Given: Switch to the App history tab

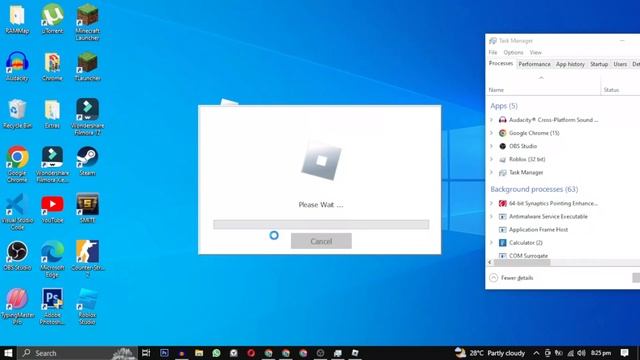Looking at the screenshot, I should click(570, 64).
